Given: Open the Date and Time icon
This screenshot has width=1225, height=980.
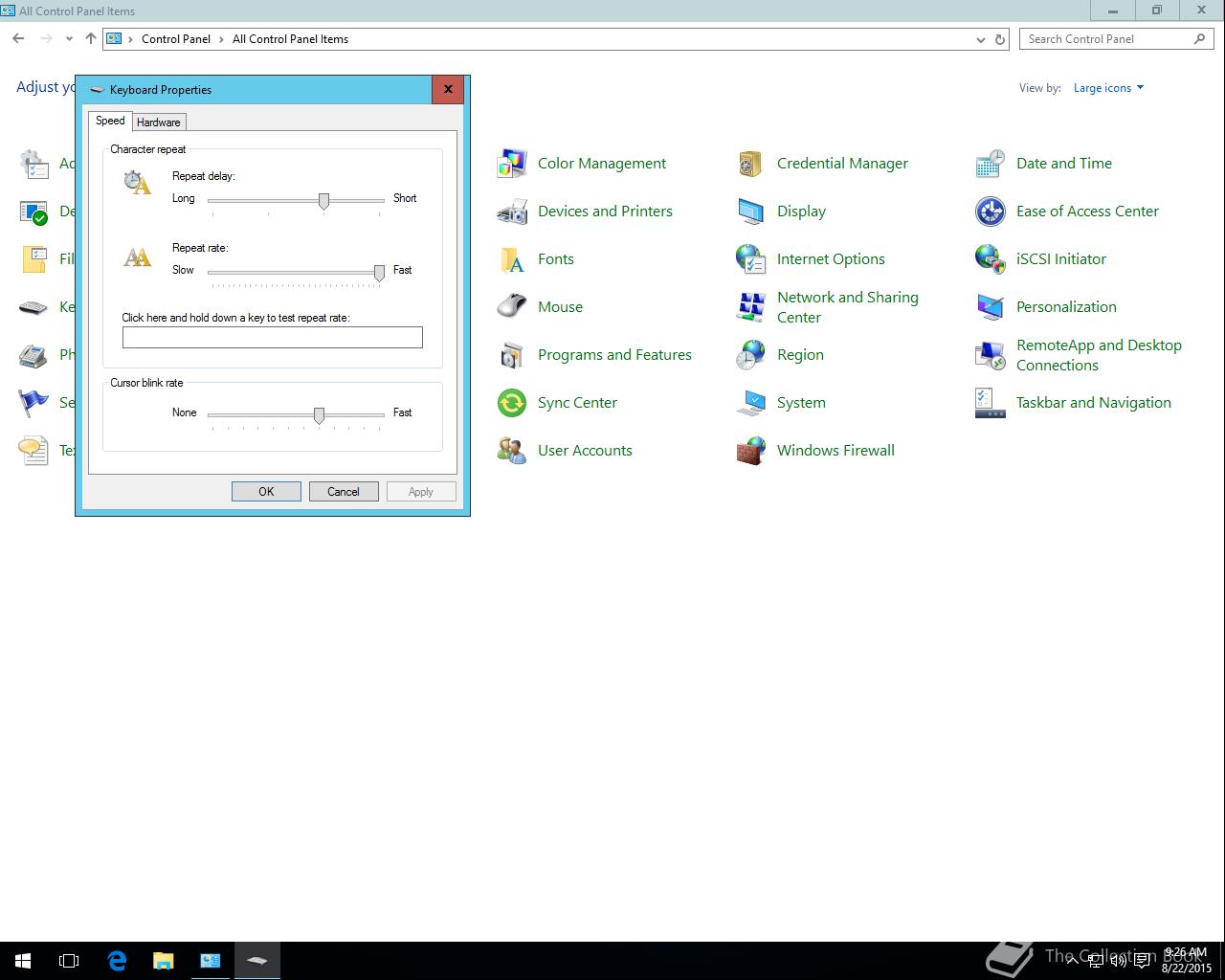Looking at the screenshot, I should 991,164.
